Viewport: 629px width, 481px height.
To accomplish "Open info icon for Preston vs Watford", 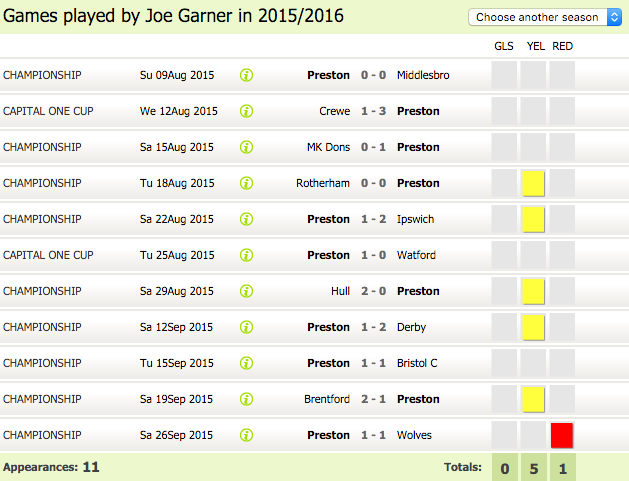I will pos(246,255).
